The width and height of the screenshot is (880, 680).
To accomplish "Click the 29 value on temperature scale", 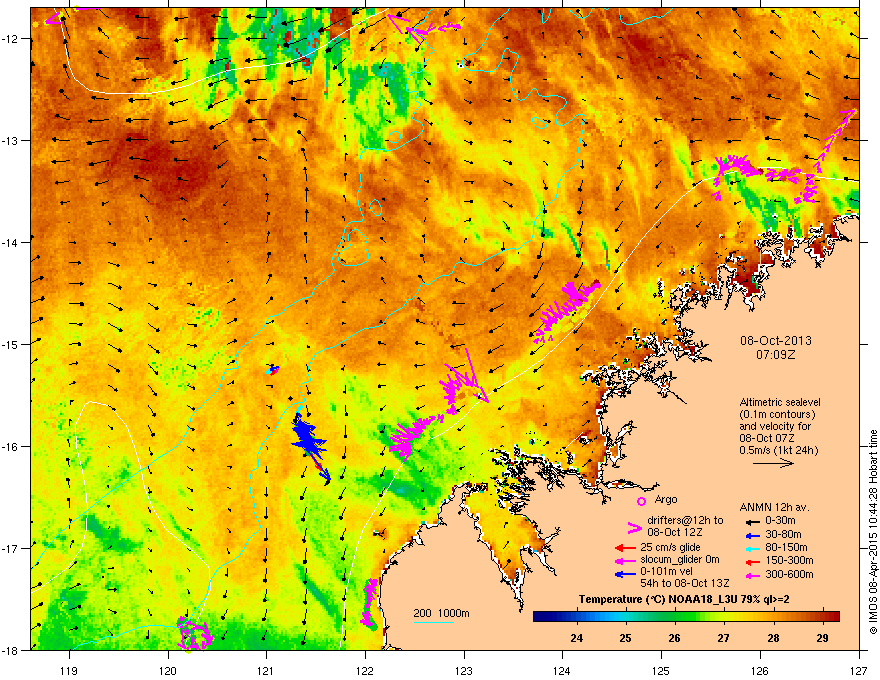I will (822, 638).
